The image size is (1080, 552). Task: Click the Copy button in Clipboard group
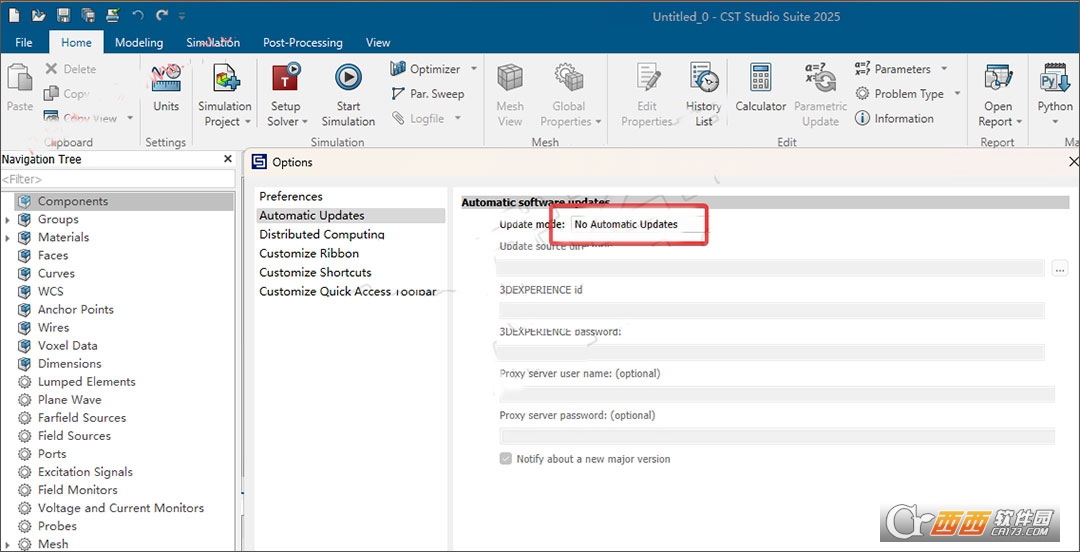(67, 93)
